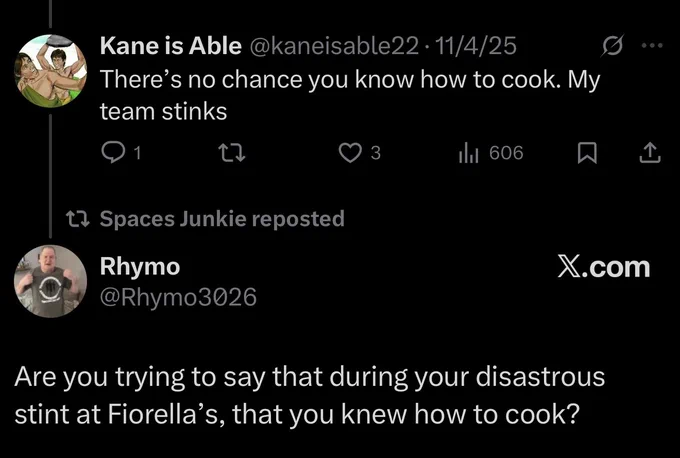Click the Rhymo display name
680x458 pixels.
[140, 266]
